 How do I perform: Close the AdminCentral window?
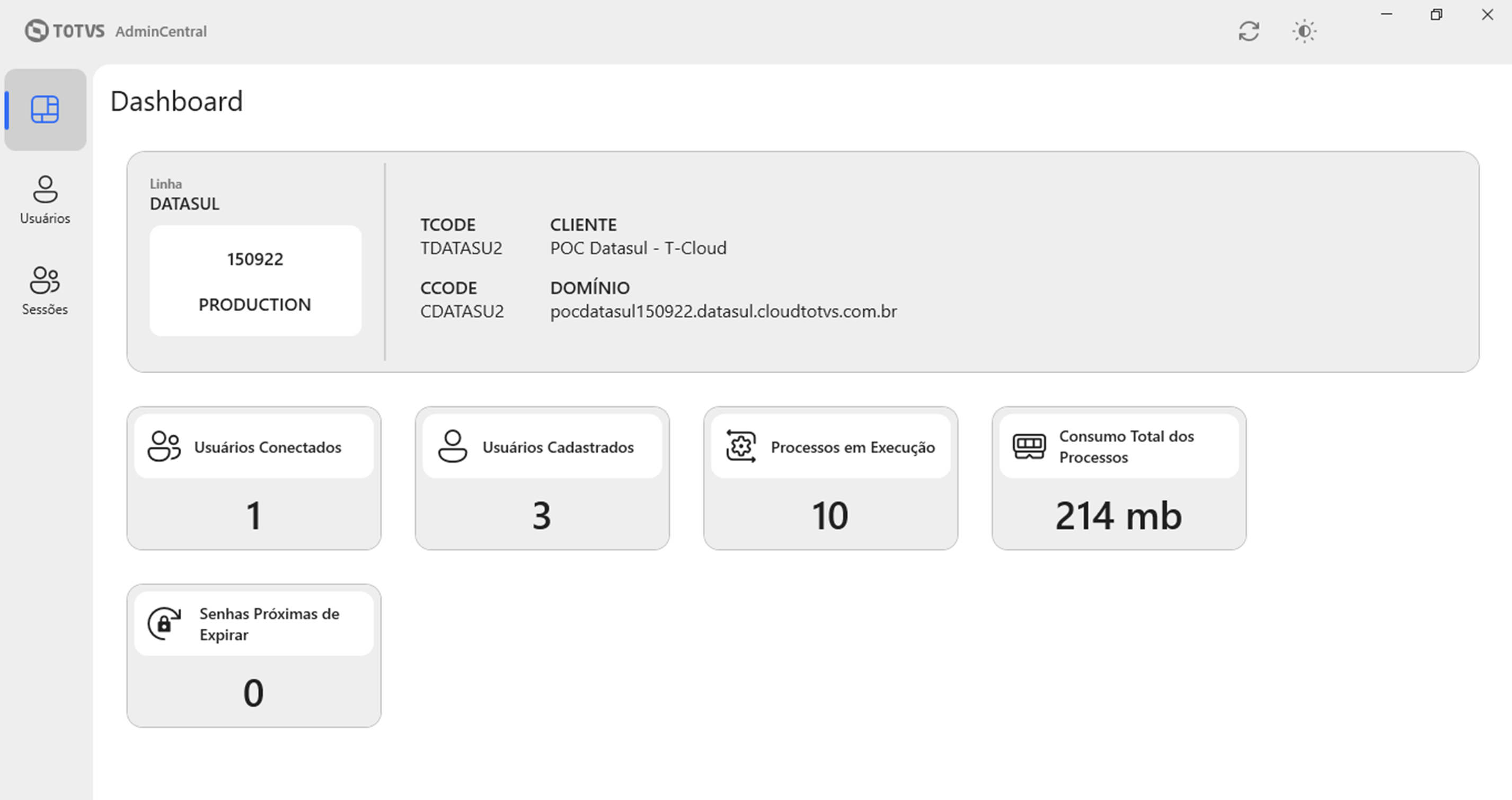click(x=1487, y=14)
